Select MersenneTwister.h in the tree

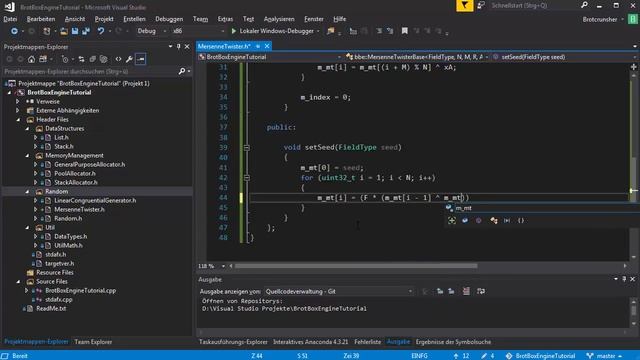(79, 209)
